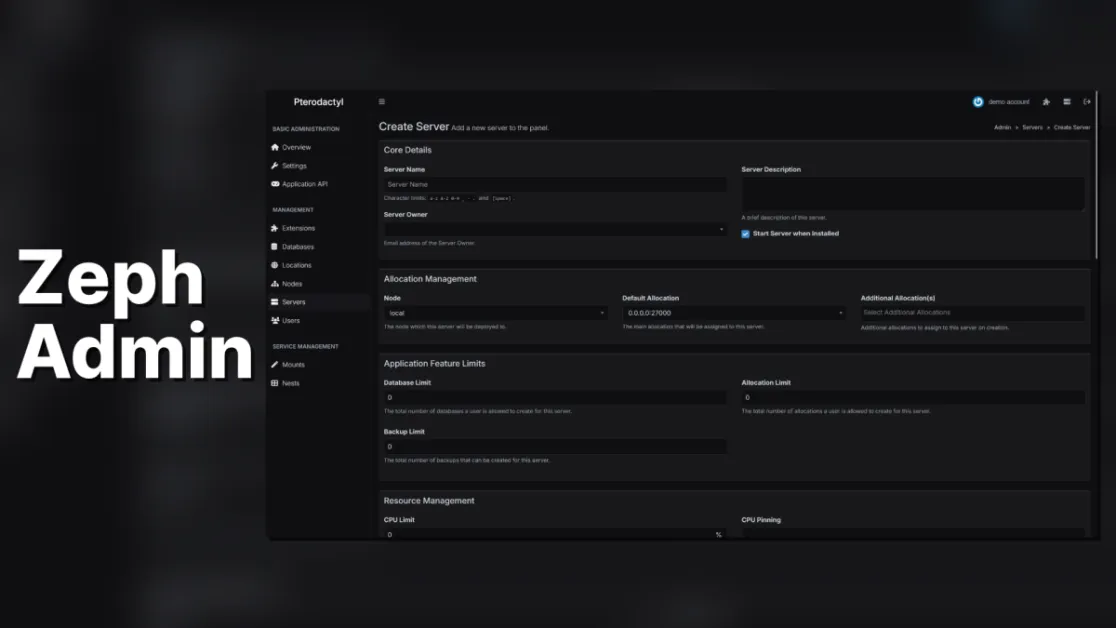Open Databases from the sidebar icon
1116x628 pixels.
pyautogui.click(x=275, y=247)
